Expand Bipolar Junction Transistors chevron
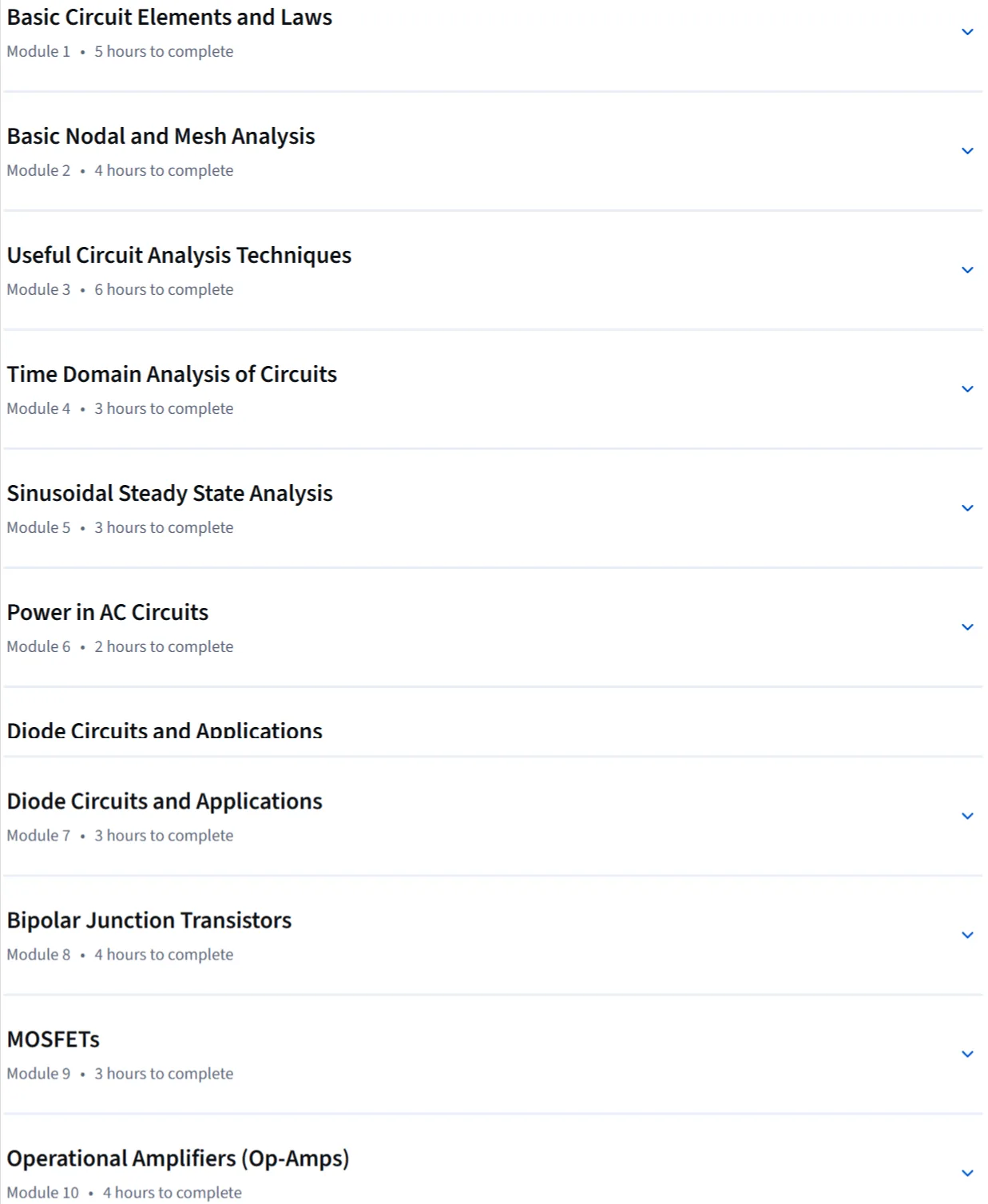The height and width of the screenshot is (1204, 988). click(967, 935)
